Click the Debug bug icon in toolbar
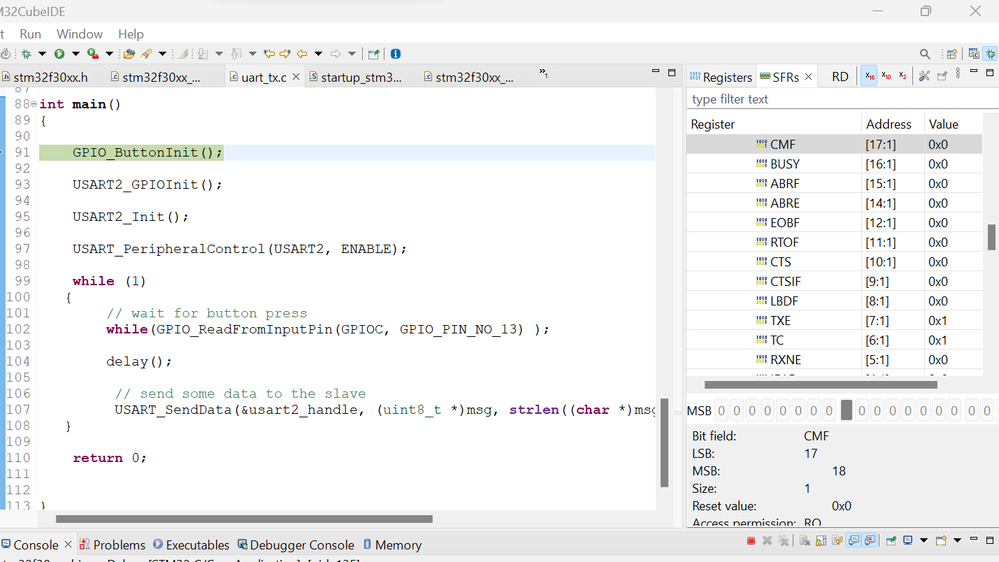Image resolution: width=999 pixels, height=562 pixels. point(26,54)
